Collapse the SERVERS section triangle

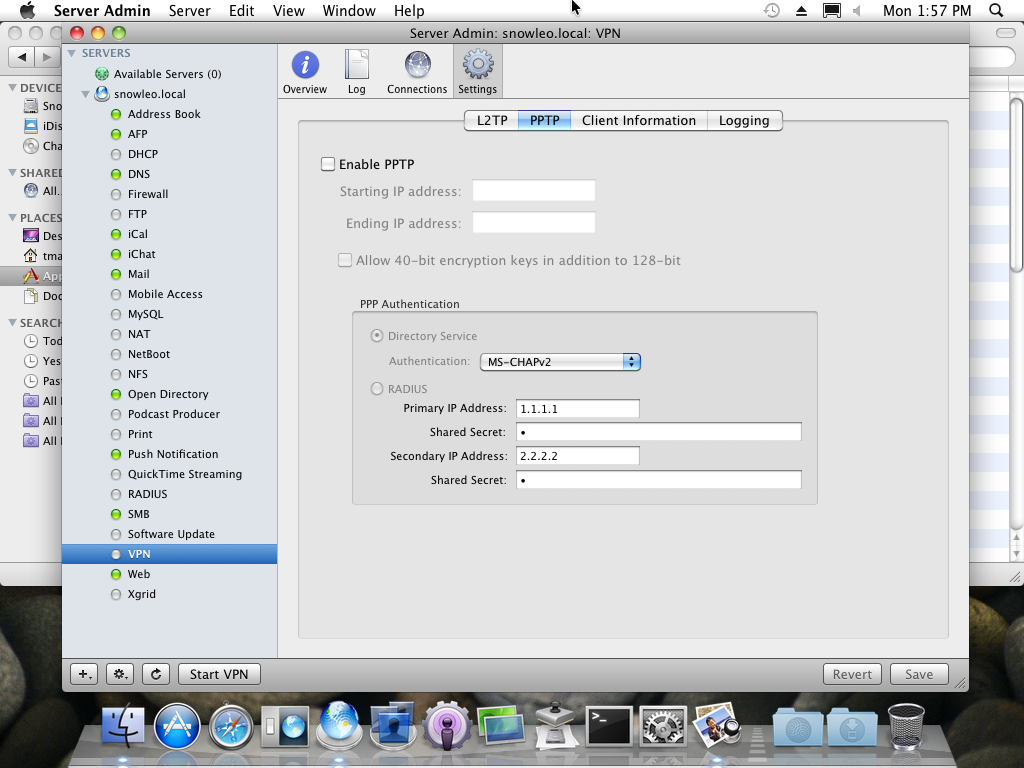point(72,53)
